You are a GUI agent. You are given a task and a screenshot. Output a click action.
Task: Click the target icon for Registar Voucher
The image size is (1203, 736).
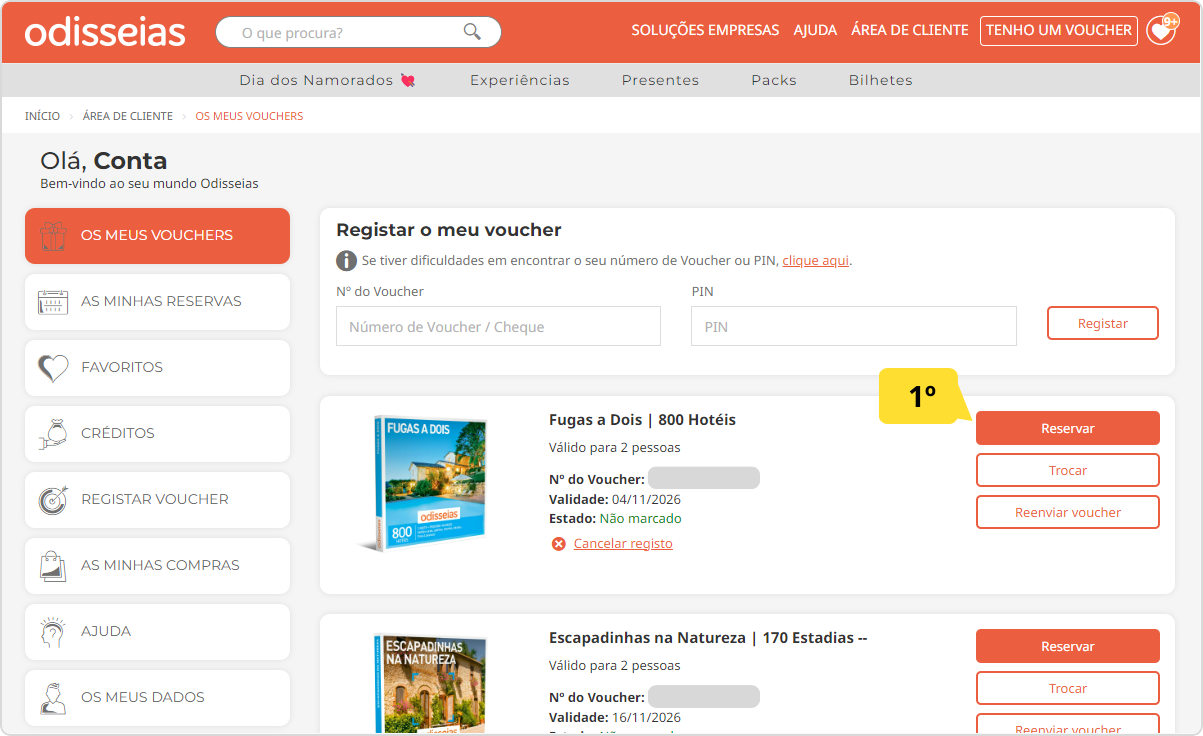[x=53, y=500]
